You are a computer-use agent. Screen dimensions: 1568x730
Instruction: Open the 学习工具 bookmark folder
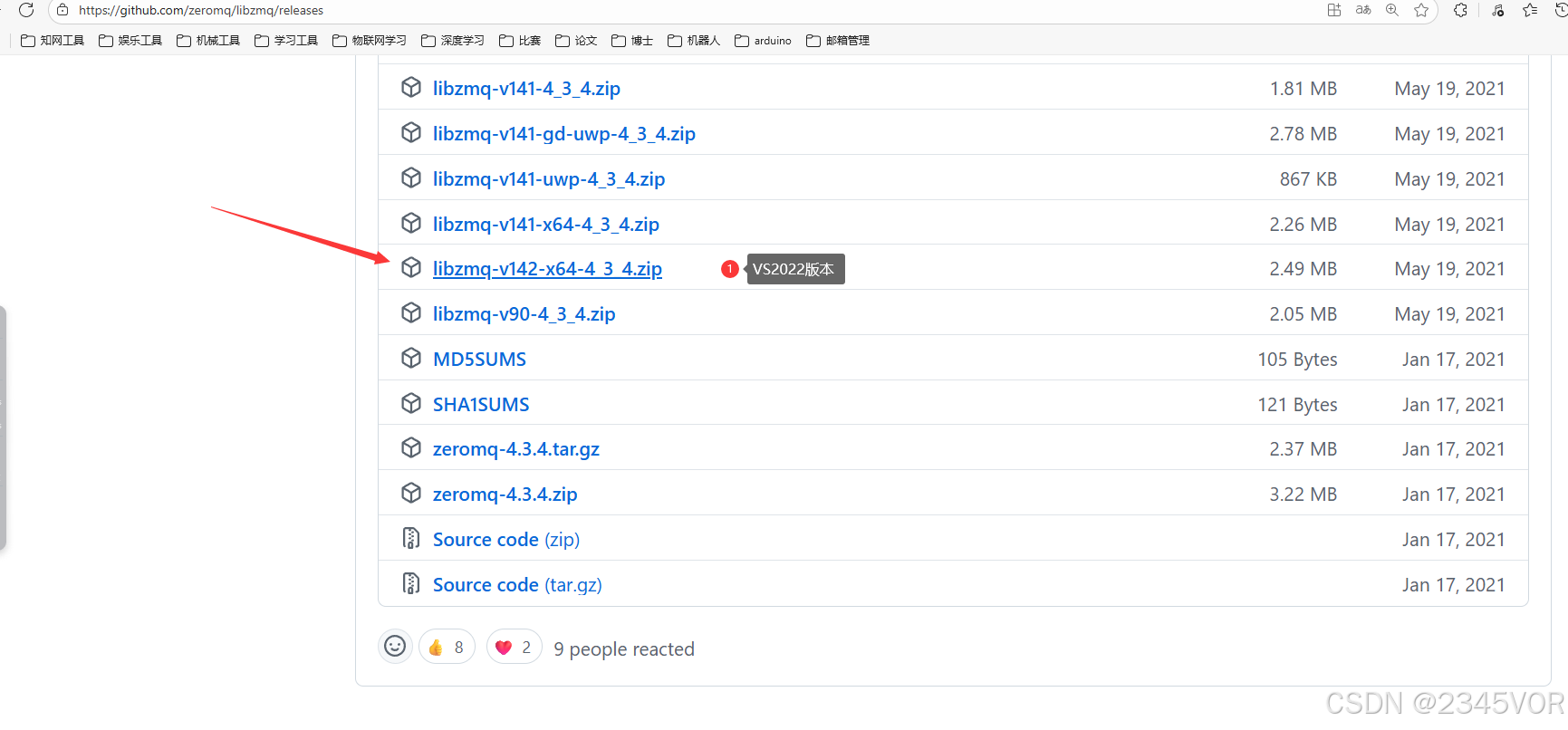286,41
